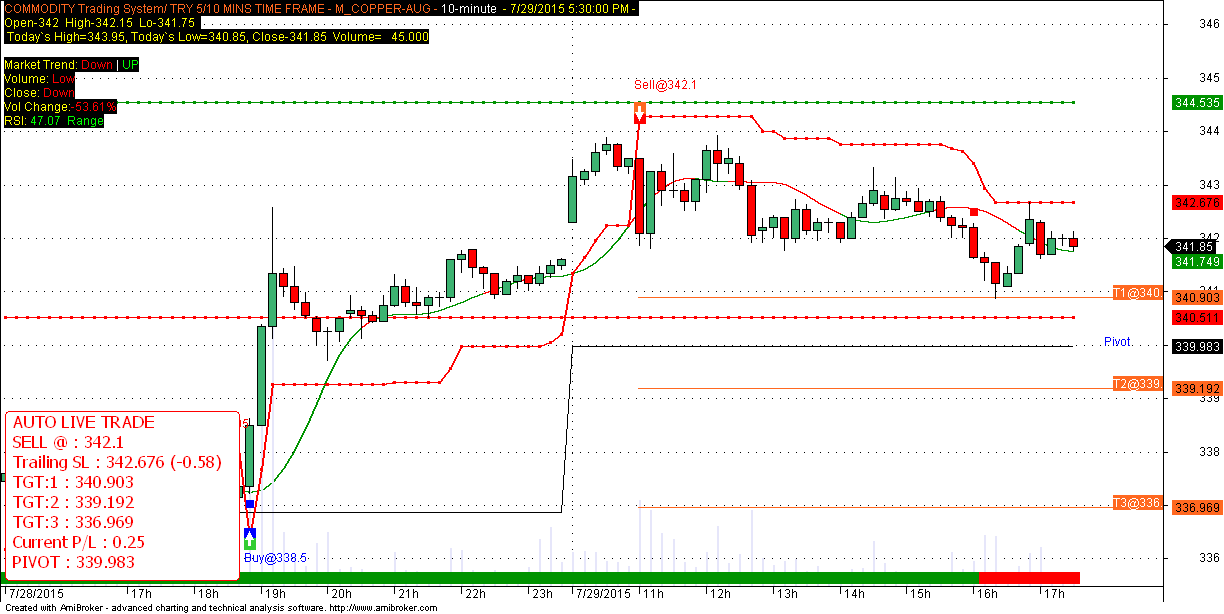
Task: Click PIVOT : 339.983 in trade box
Action: pyautogui.click(x=73, y=563)
